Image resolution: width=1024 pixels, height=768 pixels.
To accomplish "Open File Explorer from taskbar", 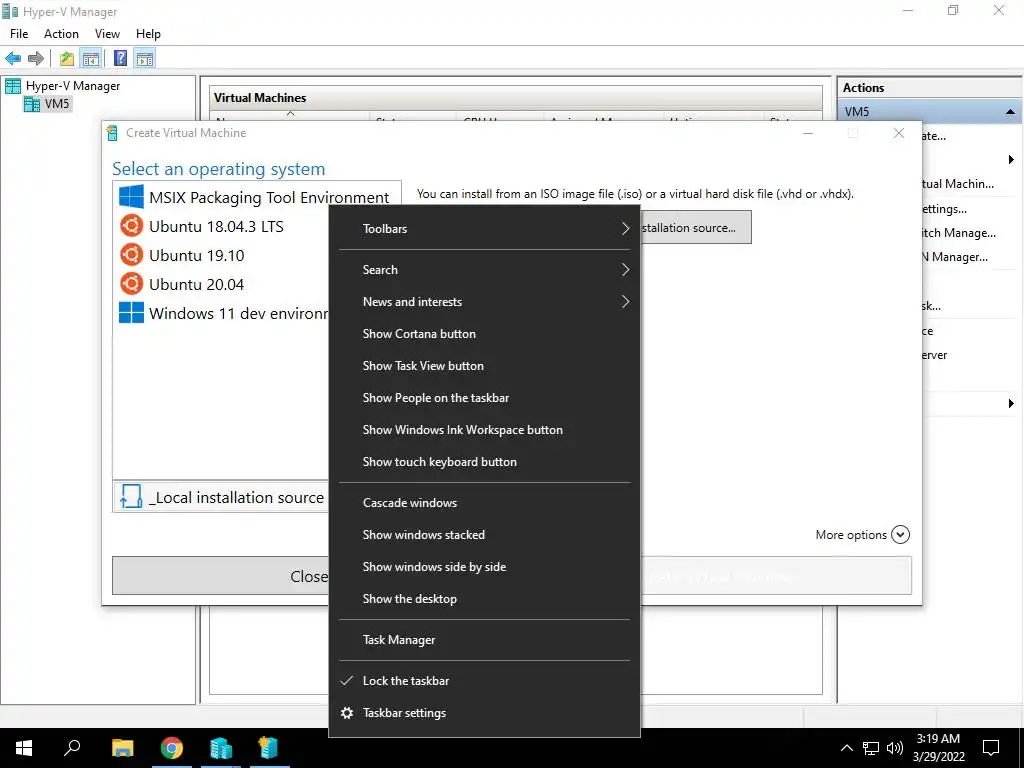I will point(123,748).
